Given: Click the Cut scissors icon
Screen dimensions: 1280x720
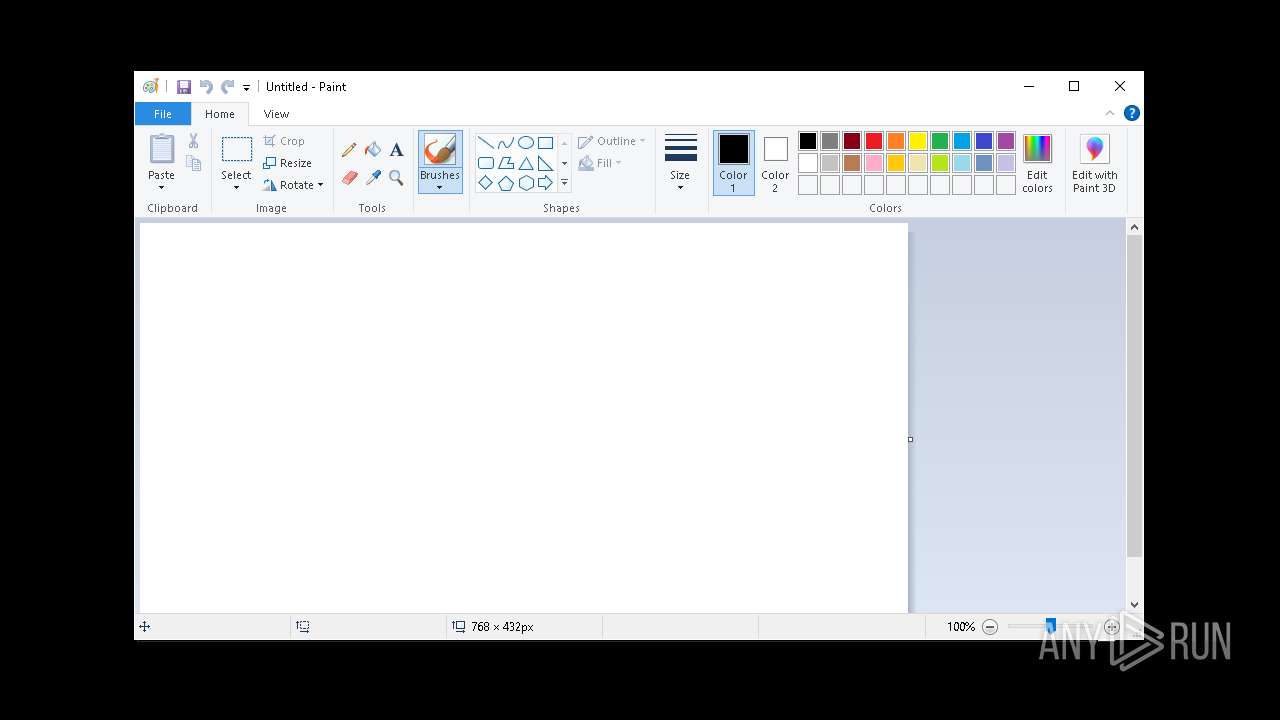Looking at the screenshot, I should click(x=193, y=141).
